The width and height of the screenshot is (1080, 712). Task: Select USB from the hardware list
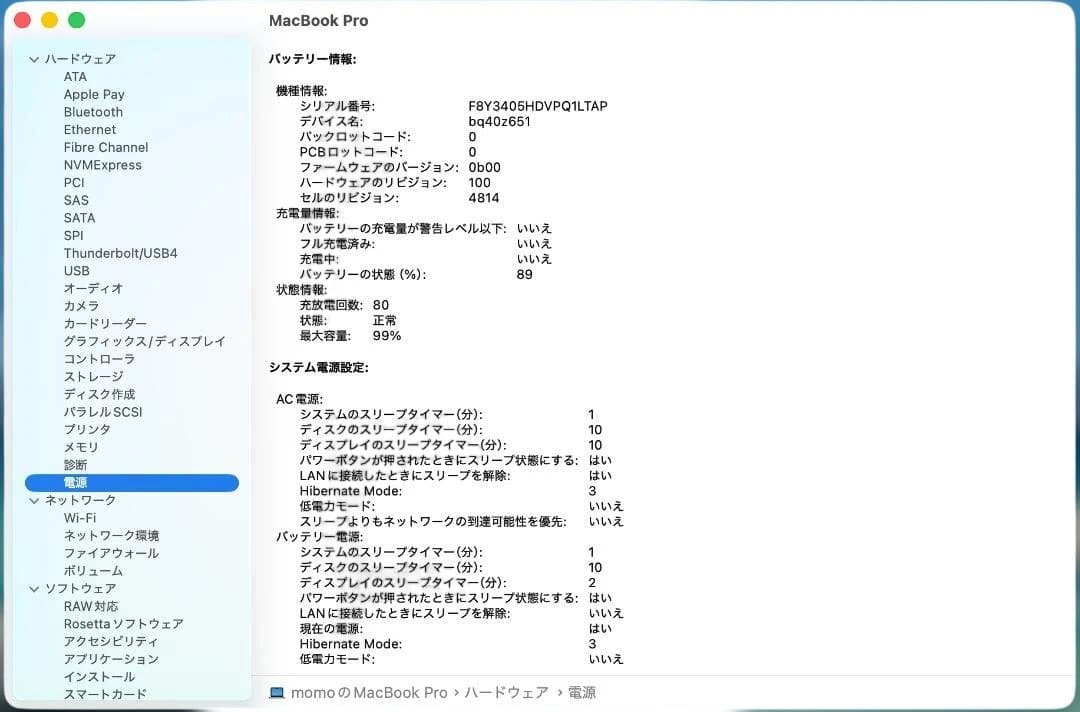pos(75,270)
